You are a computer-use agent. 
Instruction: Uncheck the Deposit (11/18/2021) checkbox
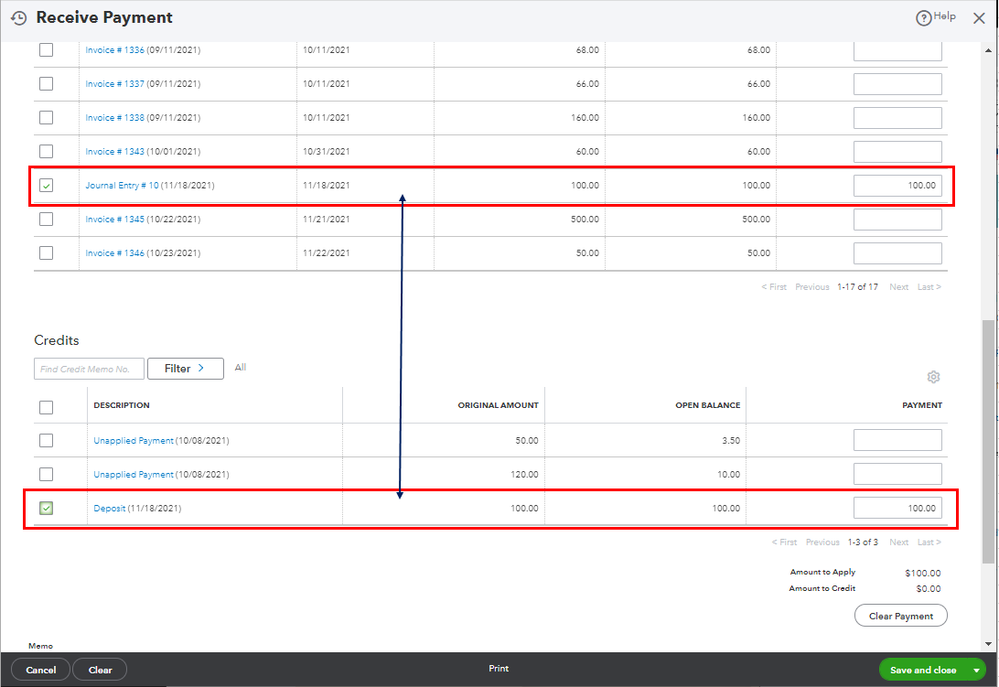click(x=46, y=508)
